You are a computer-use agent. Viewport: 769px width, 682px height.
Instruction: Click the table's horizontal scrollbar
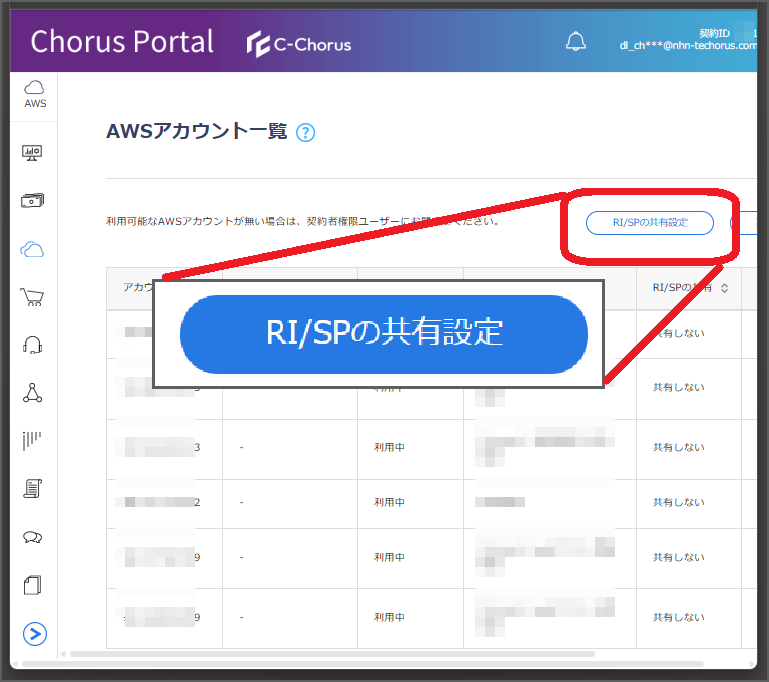(333, 654)
